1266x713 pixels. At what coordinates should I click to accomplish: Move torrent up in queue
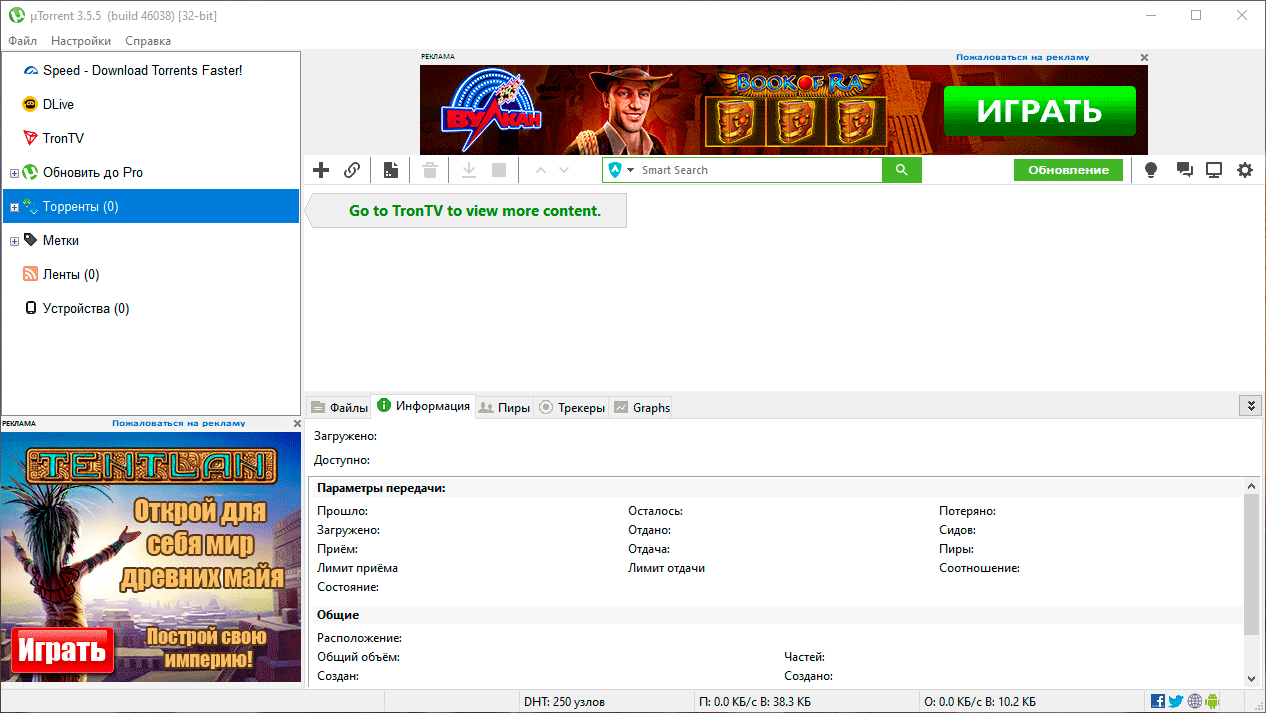(541, 170)
